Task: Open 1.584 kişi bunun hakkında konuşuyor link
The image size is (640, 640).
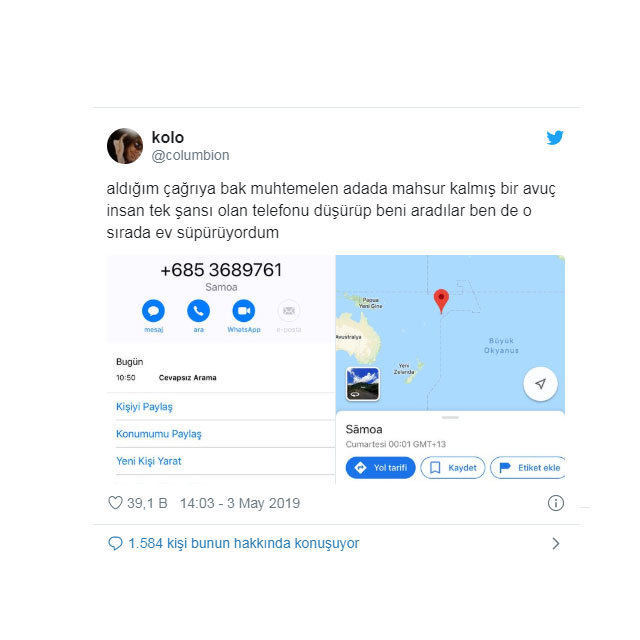Action: [x=244, y=543]
